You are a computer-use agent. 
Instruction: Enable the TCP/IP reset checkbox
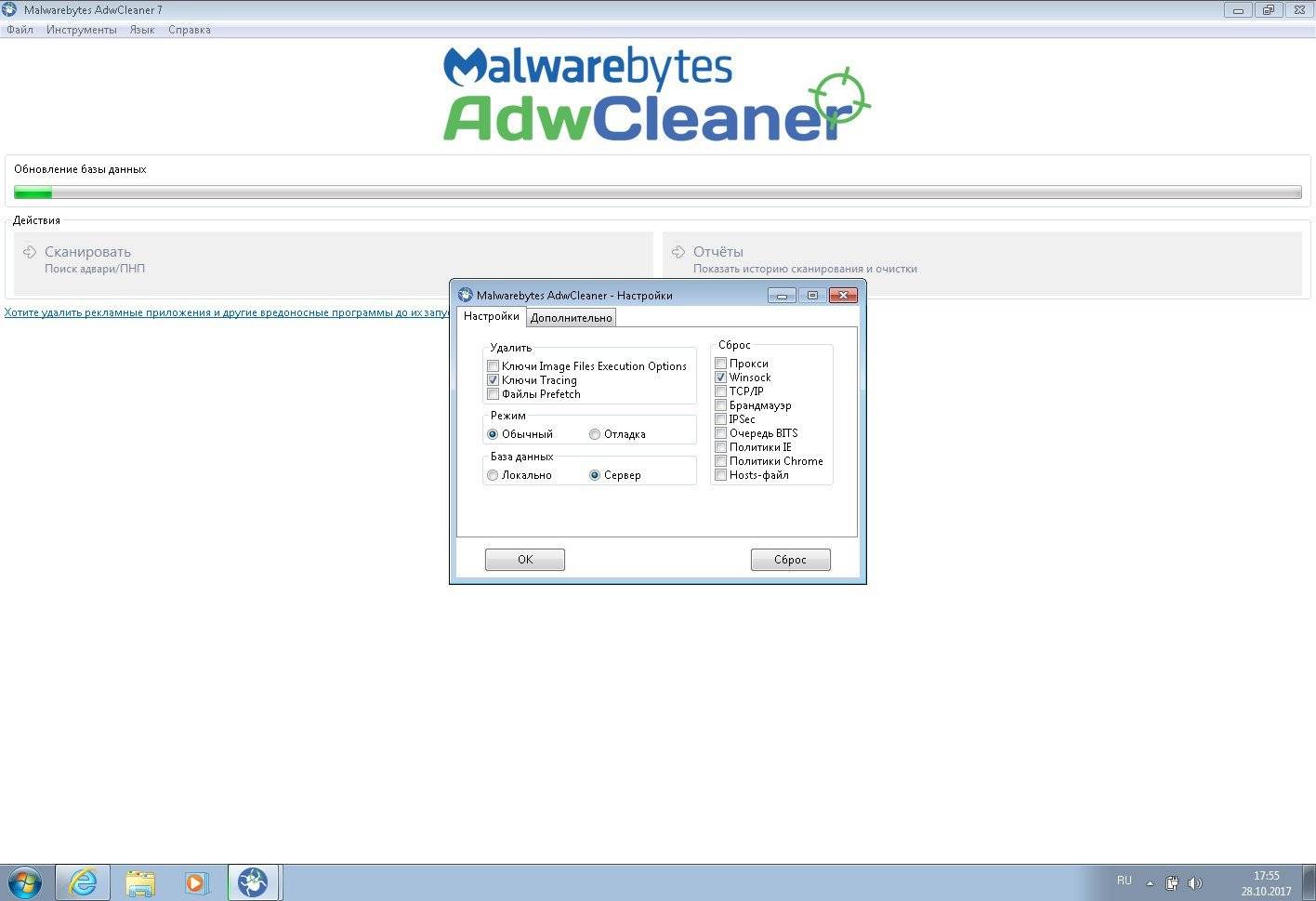pos(720,391)
